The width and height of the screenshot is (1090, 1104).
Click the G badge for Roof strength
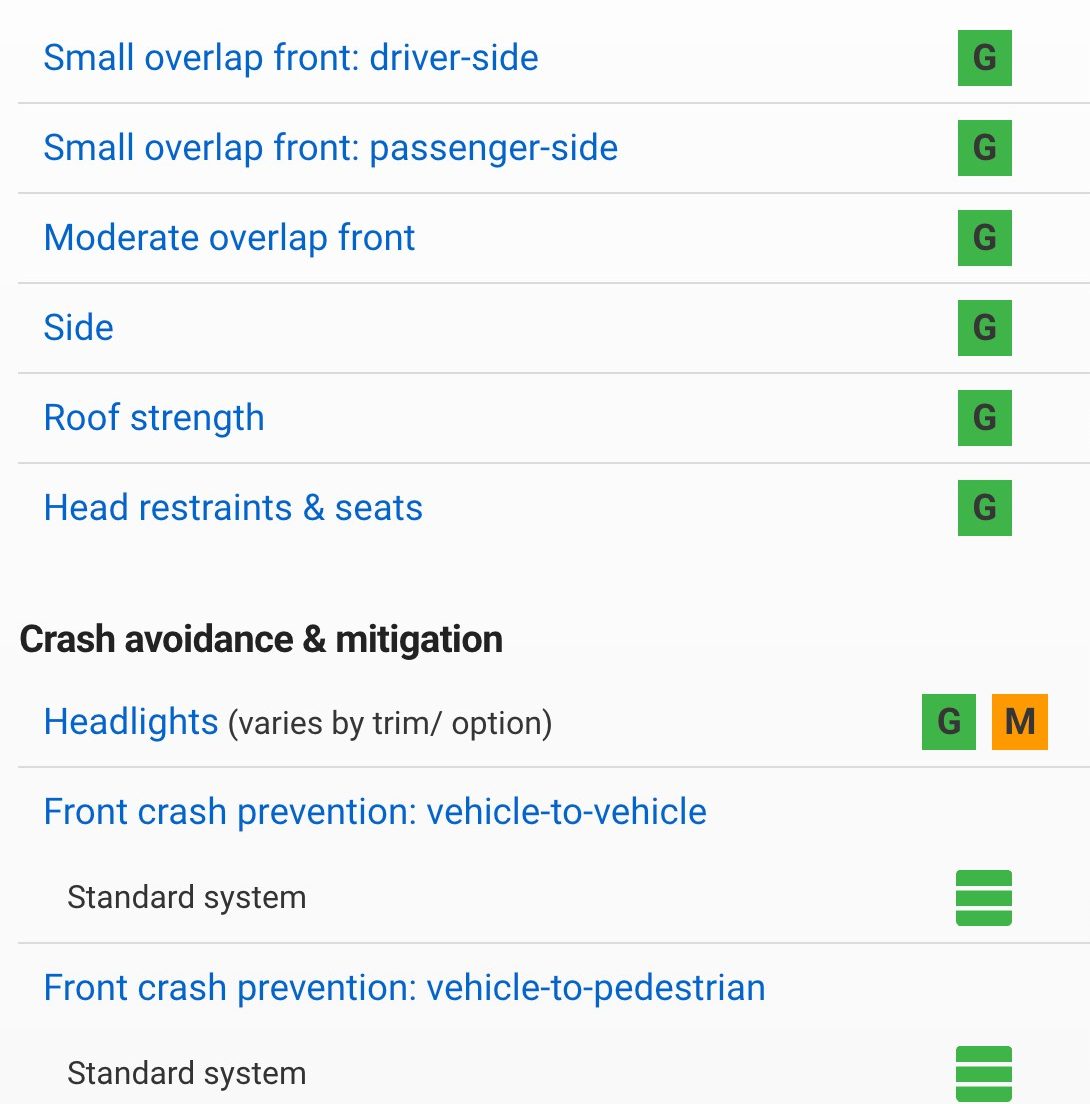tap(984, 418)
